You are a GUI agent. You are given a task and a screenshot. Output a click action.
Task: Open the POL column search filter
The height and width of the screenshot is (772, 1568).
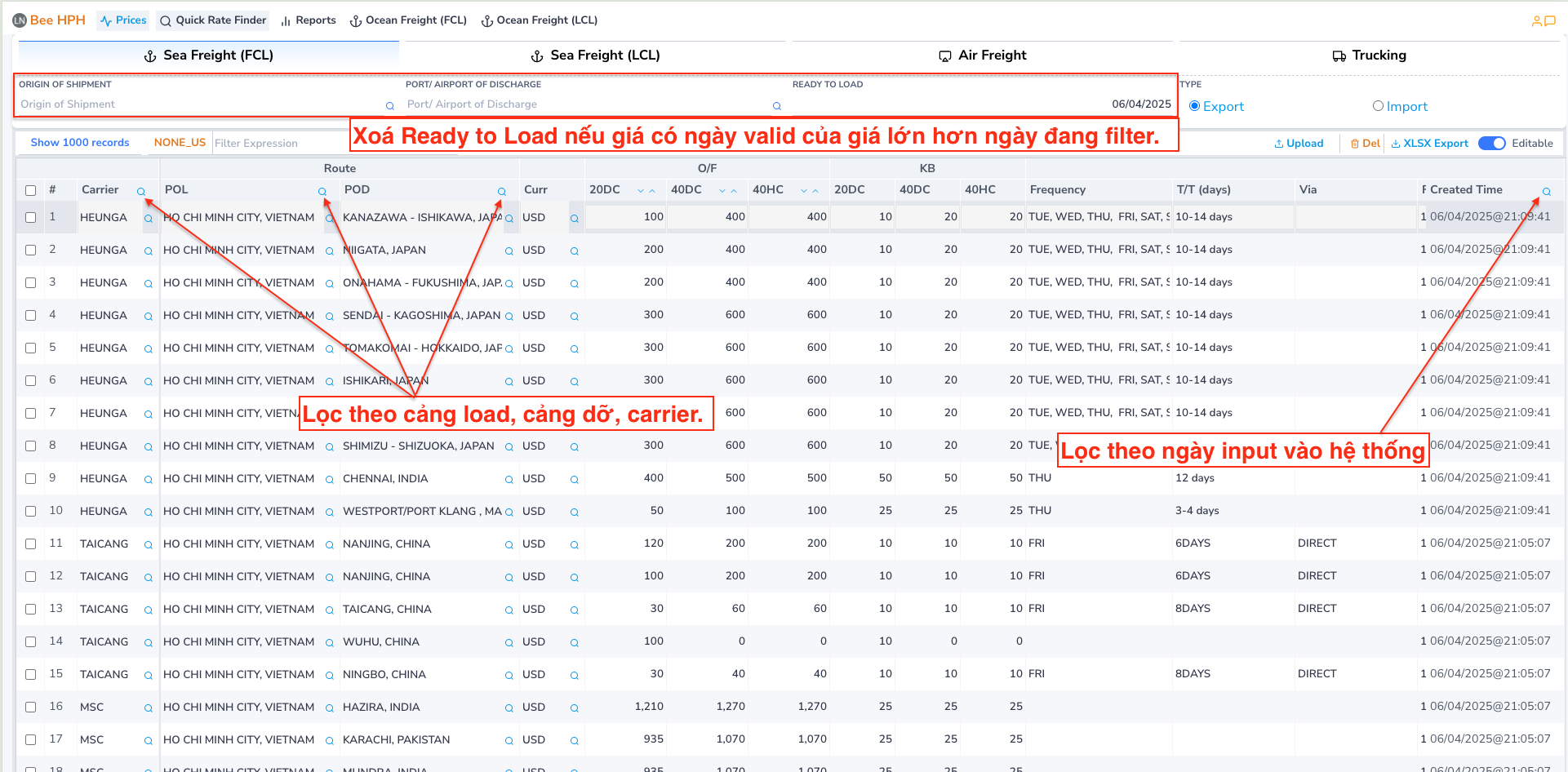pos(322,190)
